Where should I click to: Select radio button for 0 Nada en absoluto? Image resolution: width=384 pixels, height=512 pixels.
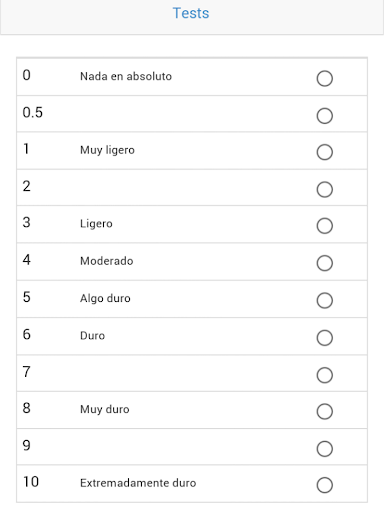pos(325,78)
